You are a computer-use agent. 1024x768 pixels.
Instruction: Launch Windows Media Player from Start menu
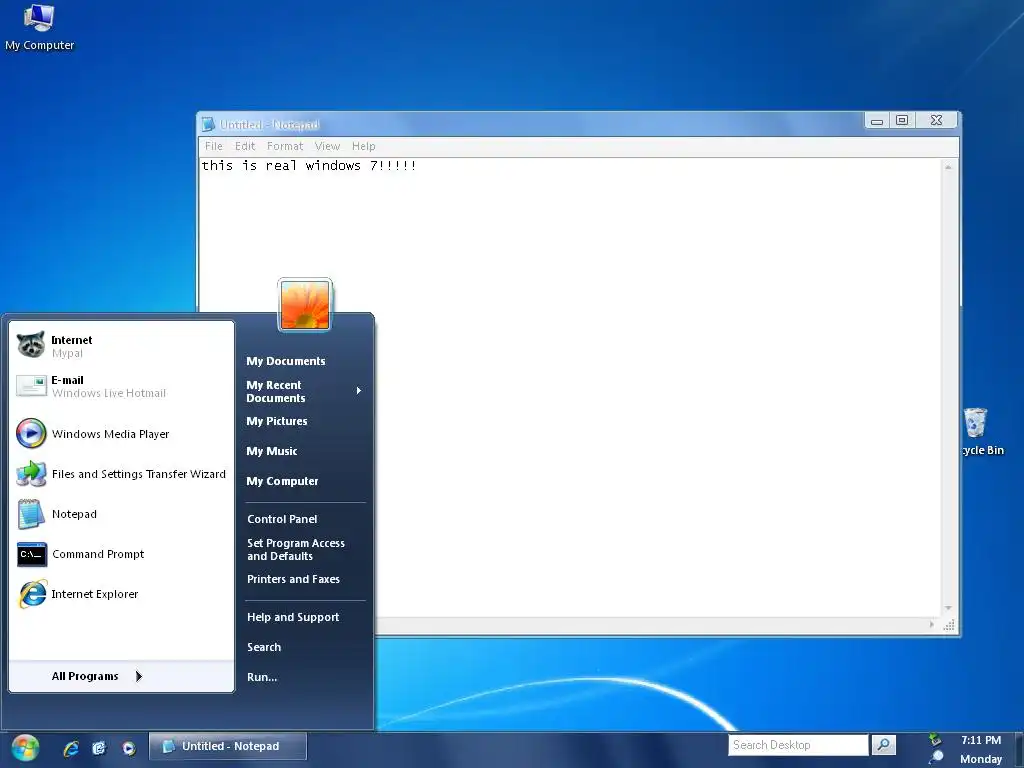tap(122, 434)
